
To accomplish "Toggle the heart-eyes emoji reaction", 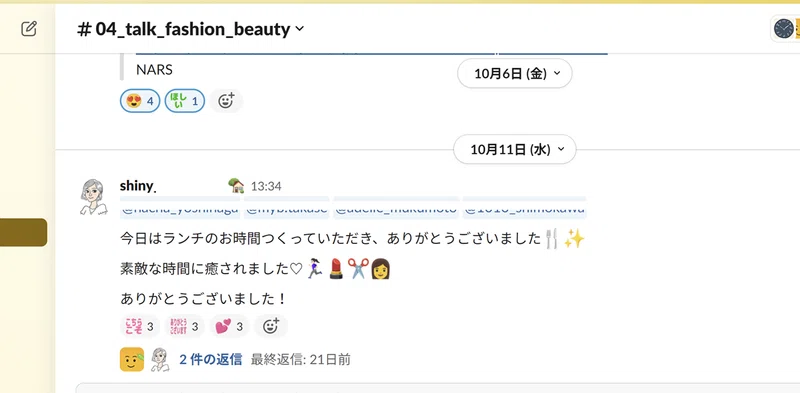I will click(140, 101).
